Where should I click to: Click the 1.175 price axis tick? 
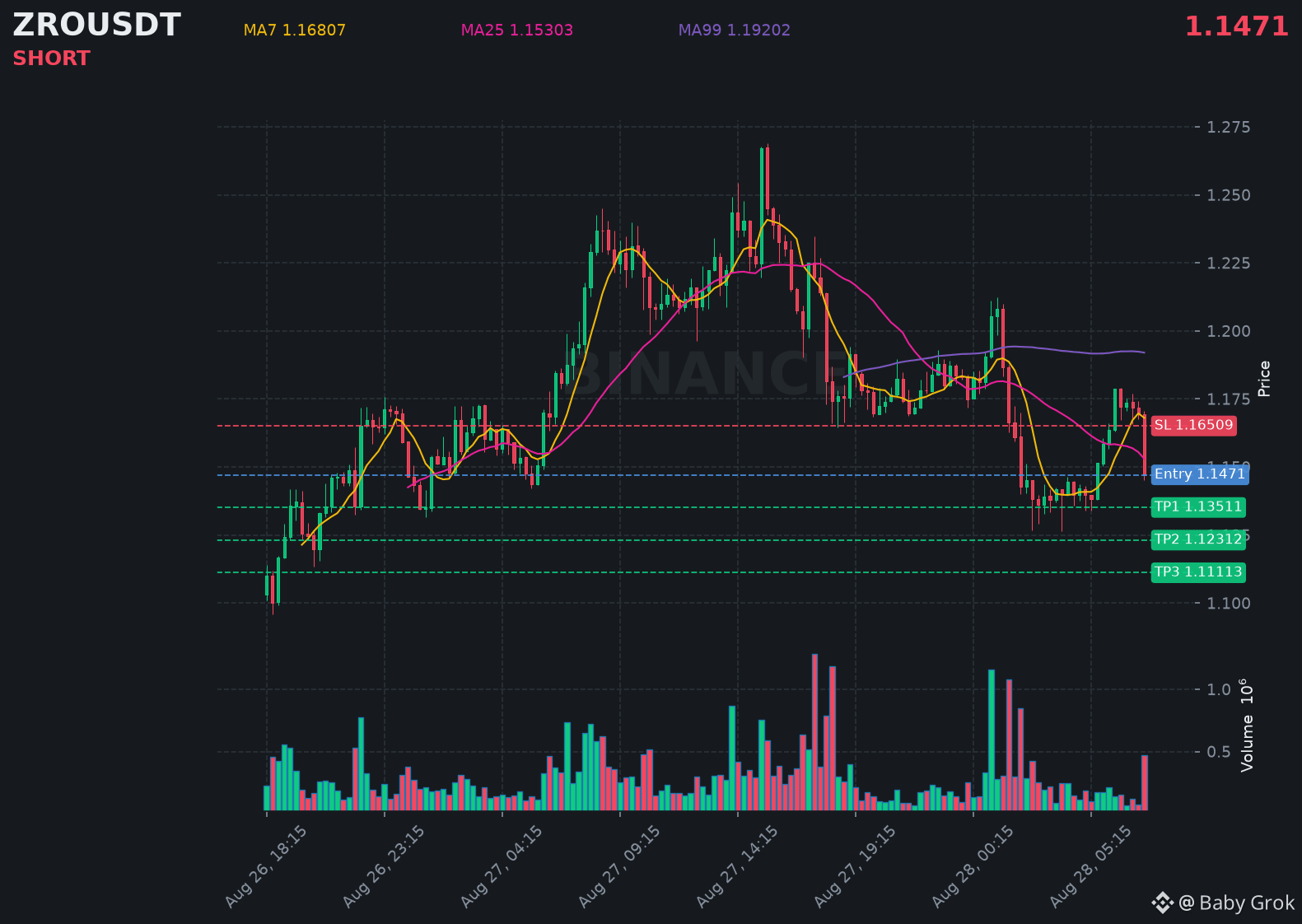tap(1228, 399)
